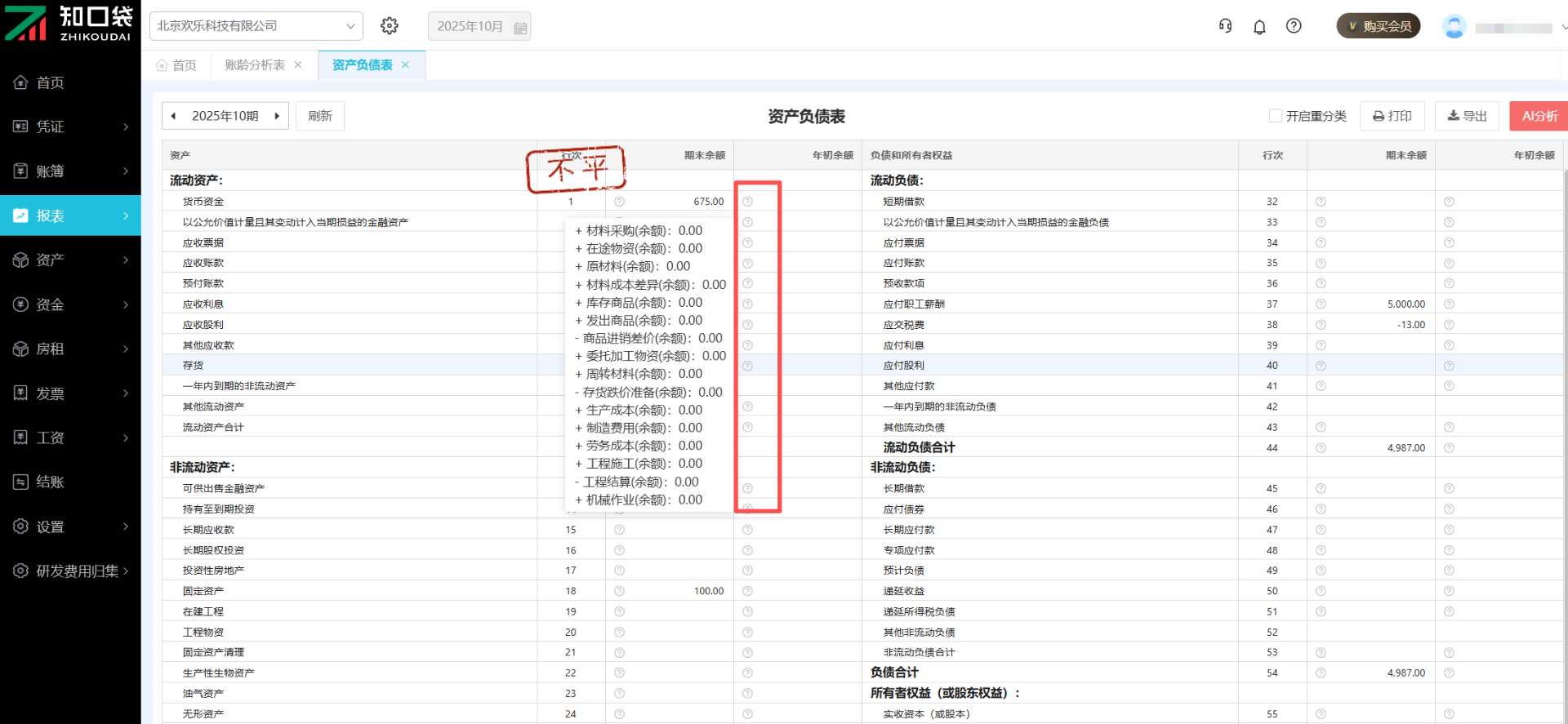Image resolution: width=1568 pixels, height=724 pixels.
Task: Go to previous period arrow
Action: coord(173,116)
